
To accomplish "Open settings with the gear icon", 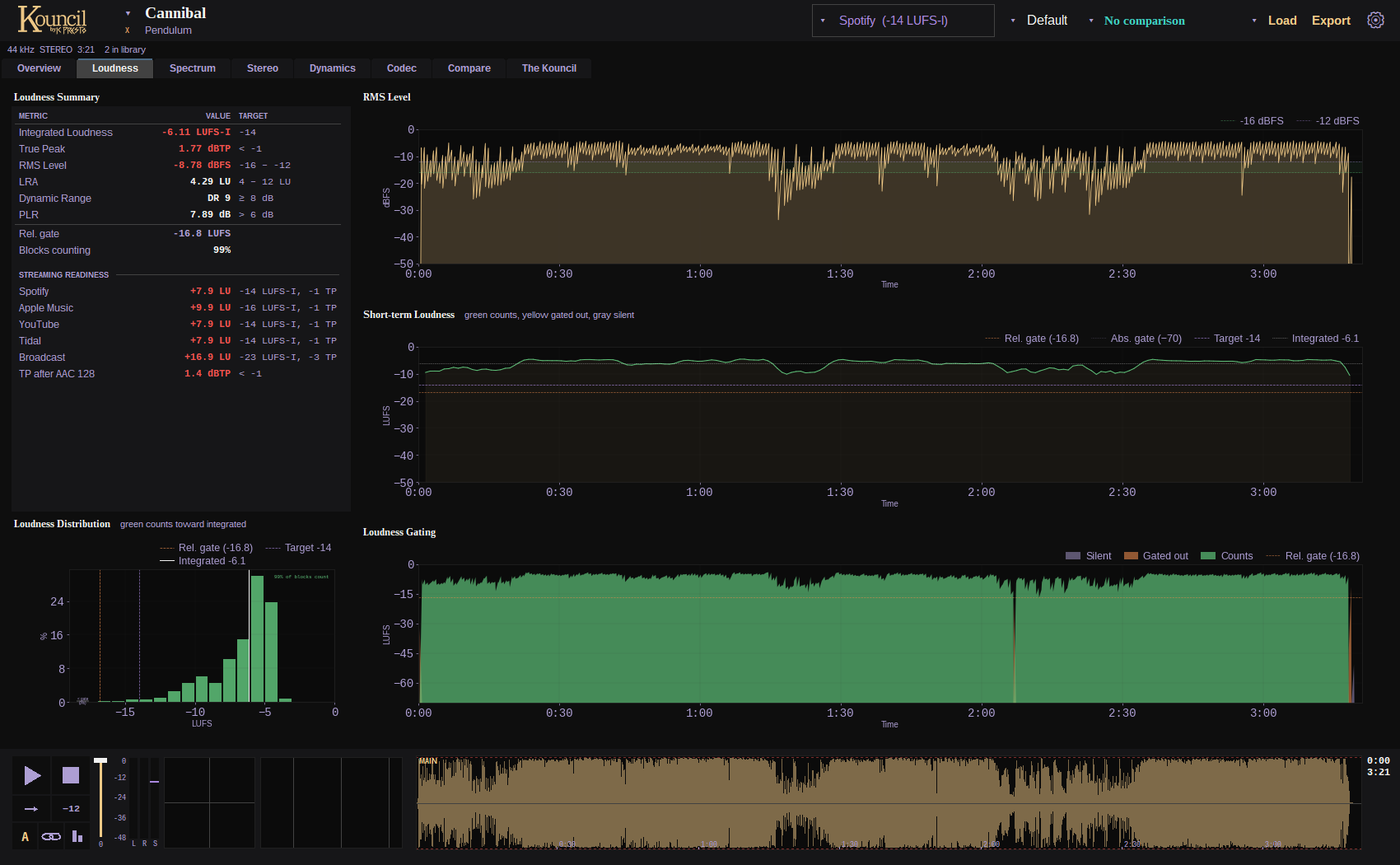I will pyautogui.click(x=1375, y=21).
